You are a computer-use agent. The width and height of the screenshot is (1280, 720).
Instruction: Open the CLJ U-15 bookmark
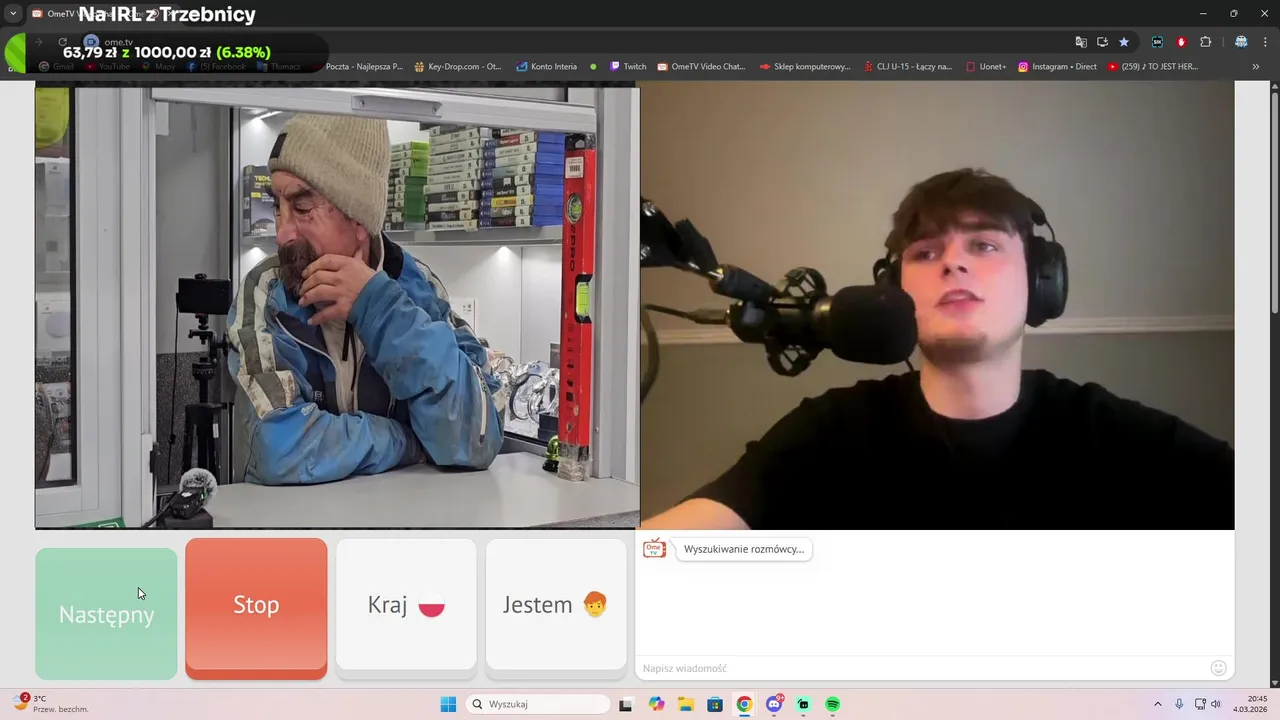[908, 66]
